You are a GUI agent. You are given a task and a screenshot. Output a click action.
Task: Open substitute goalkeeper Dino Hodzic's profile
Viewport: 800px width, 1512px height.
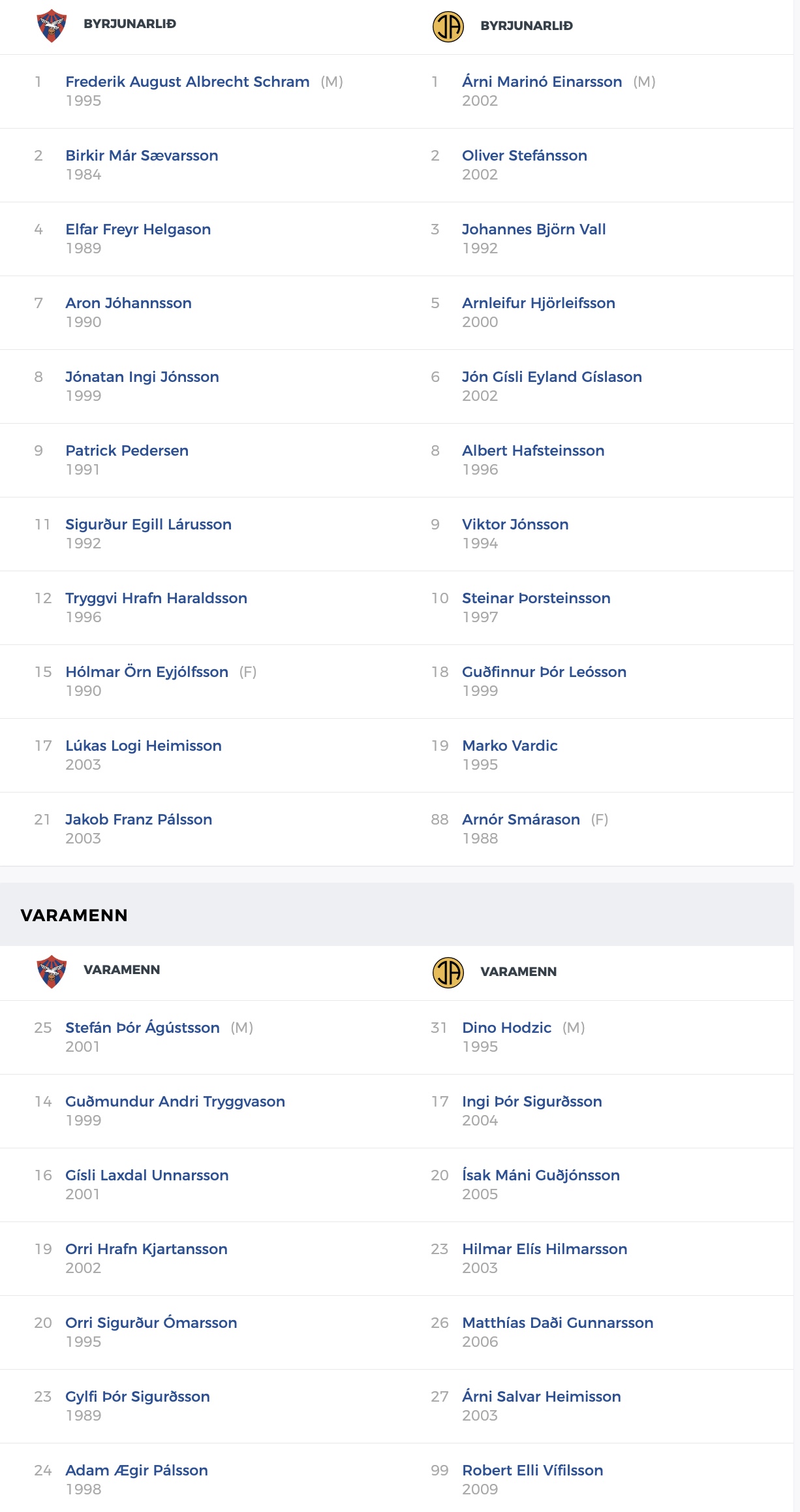(x=507, y=1028)
